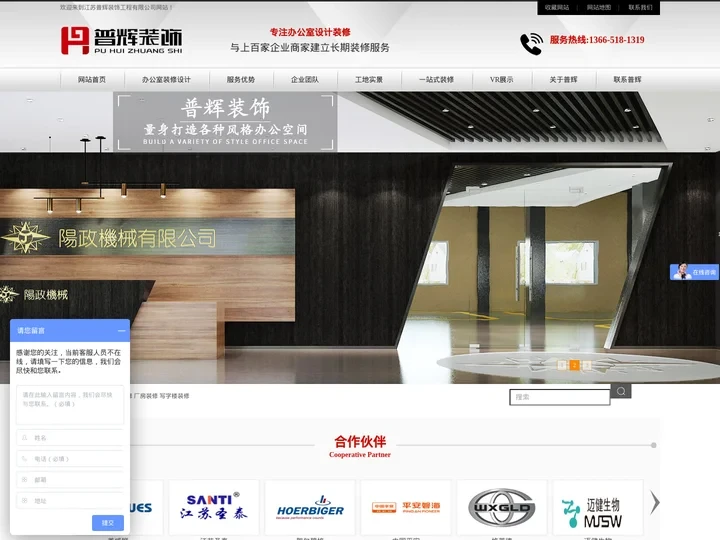Open the 一站式装修 menu item
This screenshot has width=720, height=540.
(x=436, y=79)
